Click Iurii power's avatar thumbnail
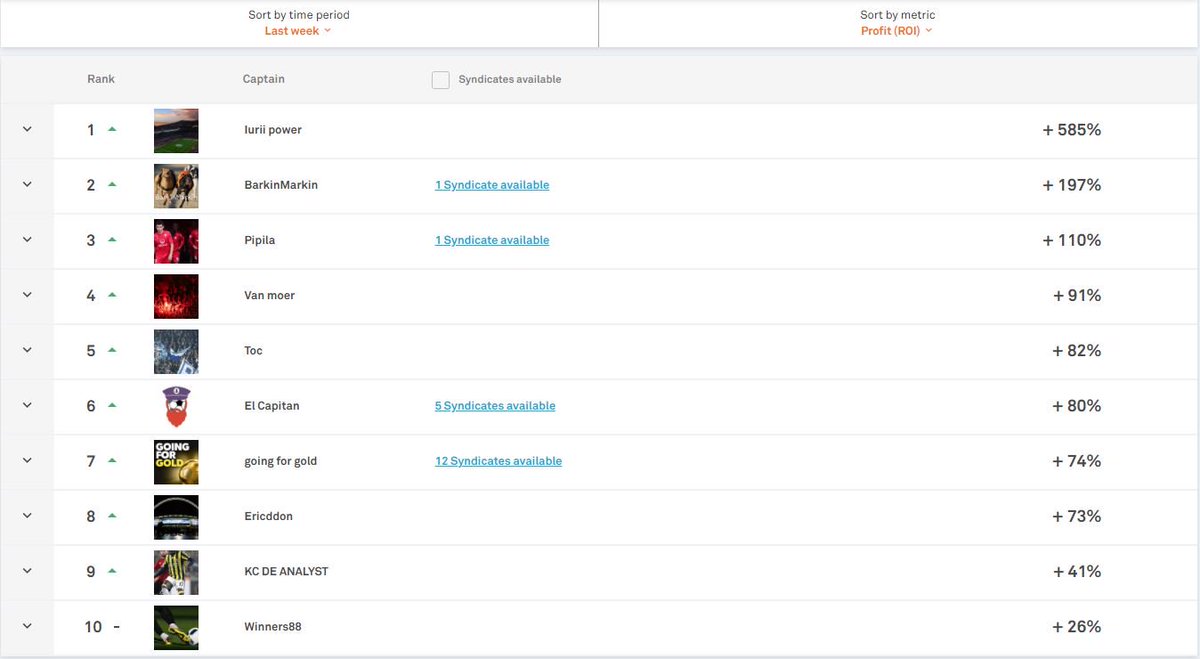The image size is (1200, 659). [x=176, y=131]
